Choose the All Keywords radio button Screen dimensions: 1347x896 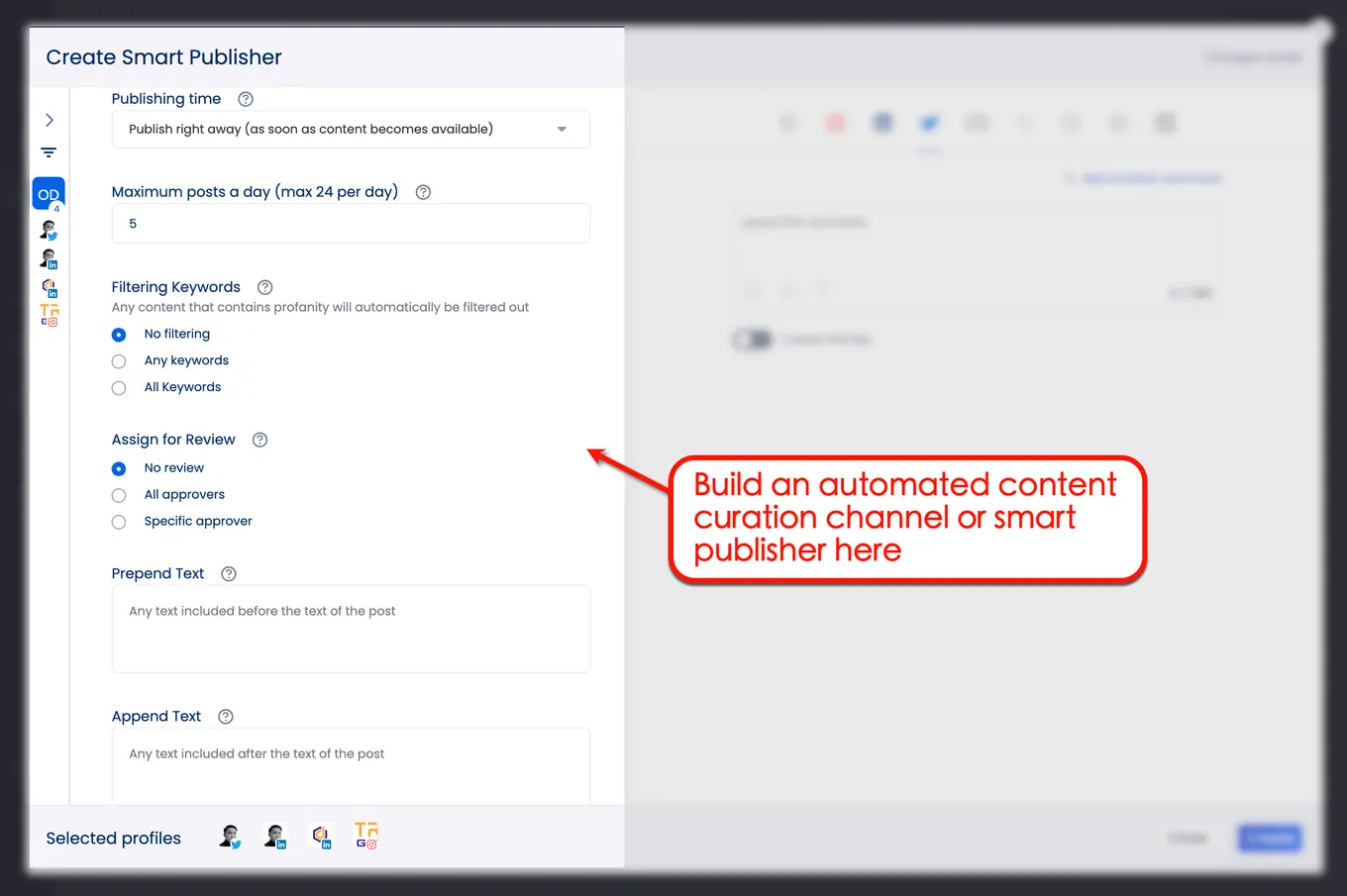tap(119, 388)
